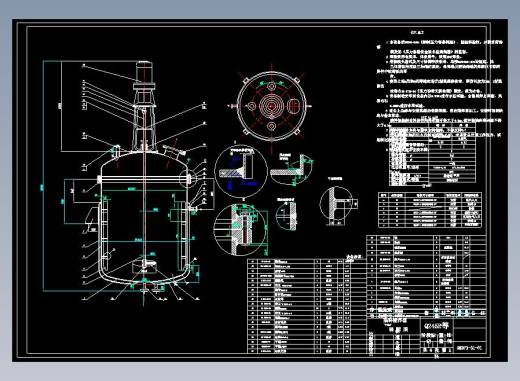
Task: Click the agitator motor atop the reactor
Action: click(144, 72)
